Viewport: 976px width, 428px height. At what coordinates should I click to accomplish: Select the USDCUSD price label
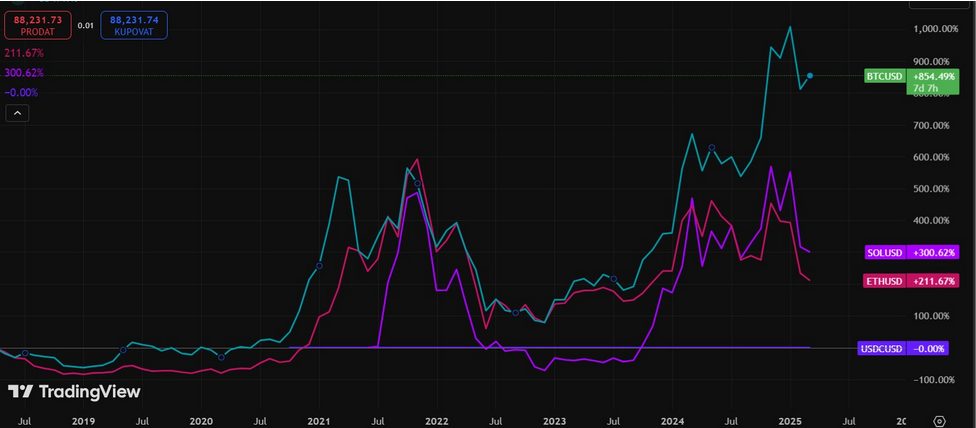point(881,348)
